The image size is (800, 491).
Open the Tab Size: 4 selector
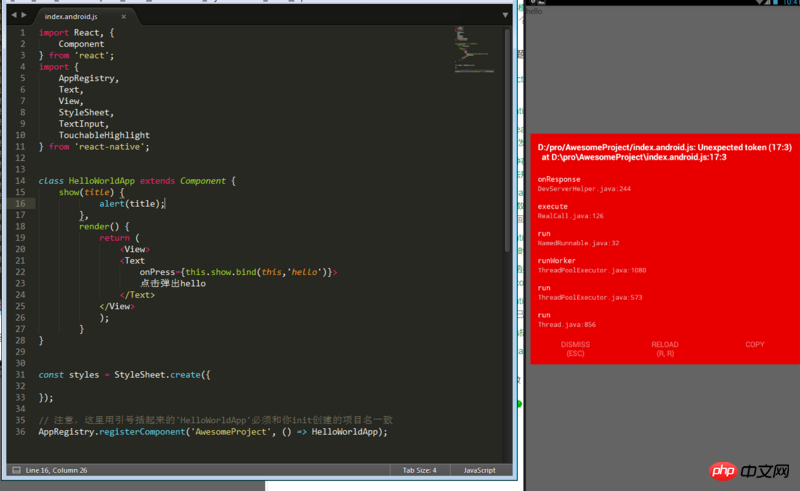pos(419,470)
